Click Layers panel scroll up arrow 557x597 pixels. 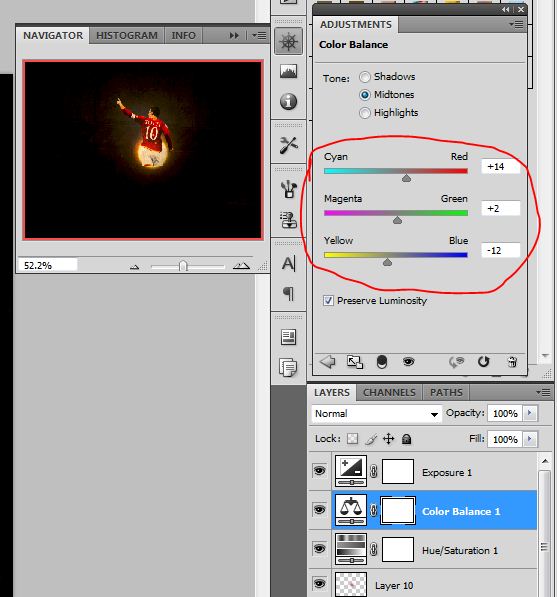pyautogui.click(x=545, y=461)
